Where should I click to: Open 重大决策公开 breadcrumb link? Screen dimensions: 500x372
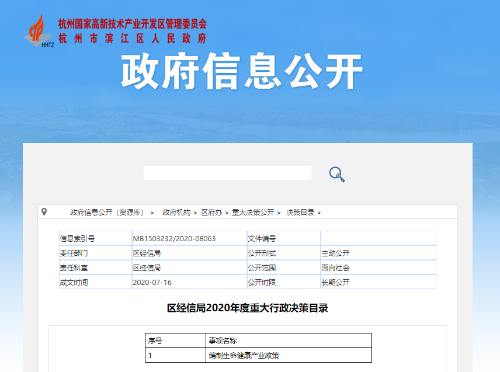click(x=253, y=212)
